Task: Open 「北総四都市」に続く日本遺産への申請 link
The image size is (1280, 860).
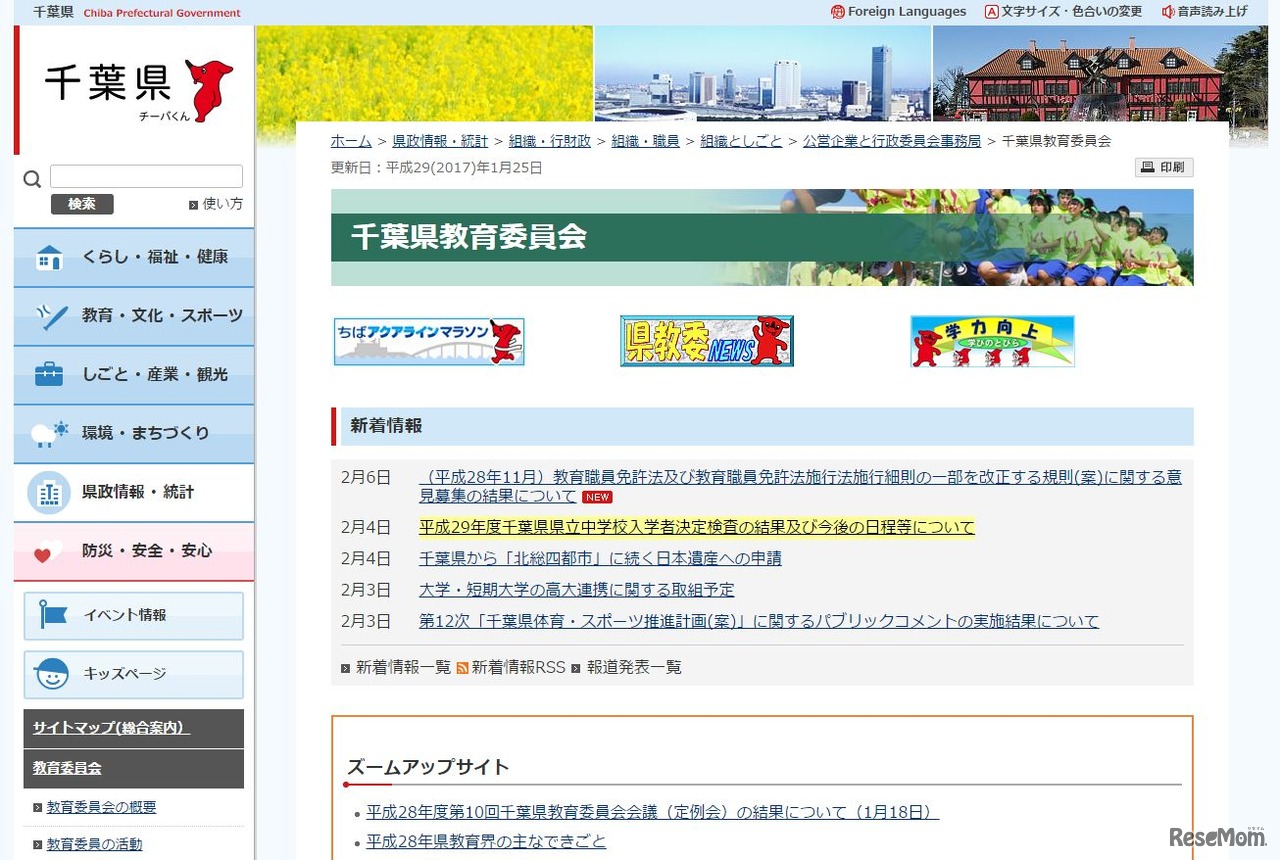Action: 600,558
